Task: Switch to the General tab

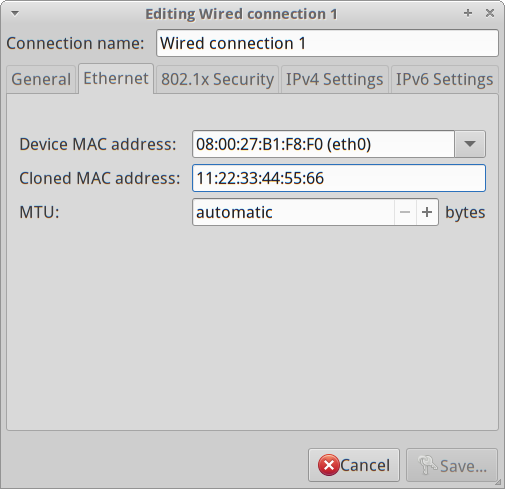Action: click(x=41, y=79)
